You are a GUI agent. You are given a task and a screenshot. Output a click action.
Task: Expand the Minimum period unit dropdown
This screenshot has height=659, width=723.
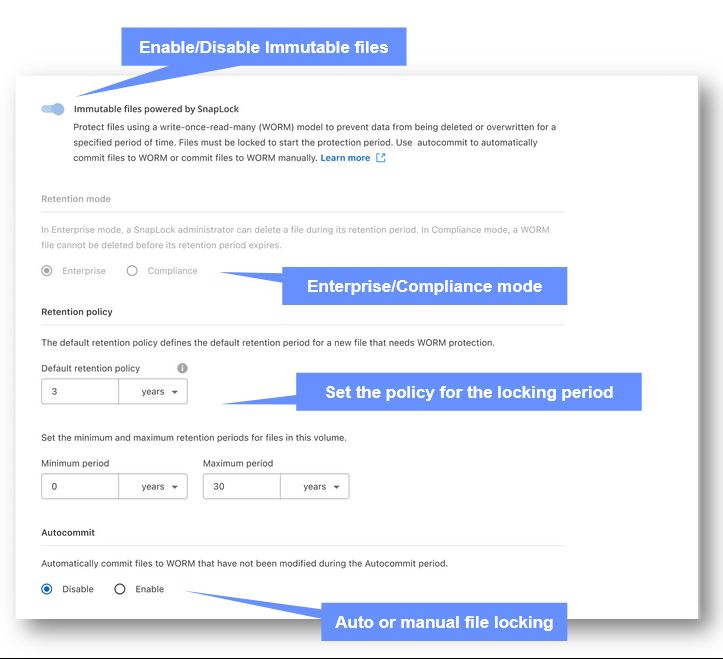coord(153,487)
